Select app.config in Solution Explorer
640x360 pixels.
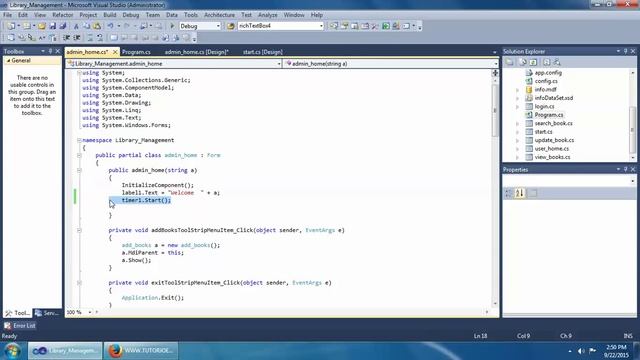(548, 73)
